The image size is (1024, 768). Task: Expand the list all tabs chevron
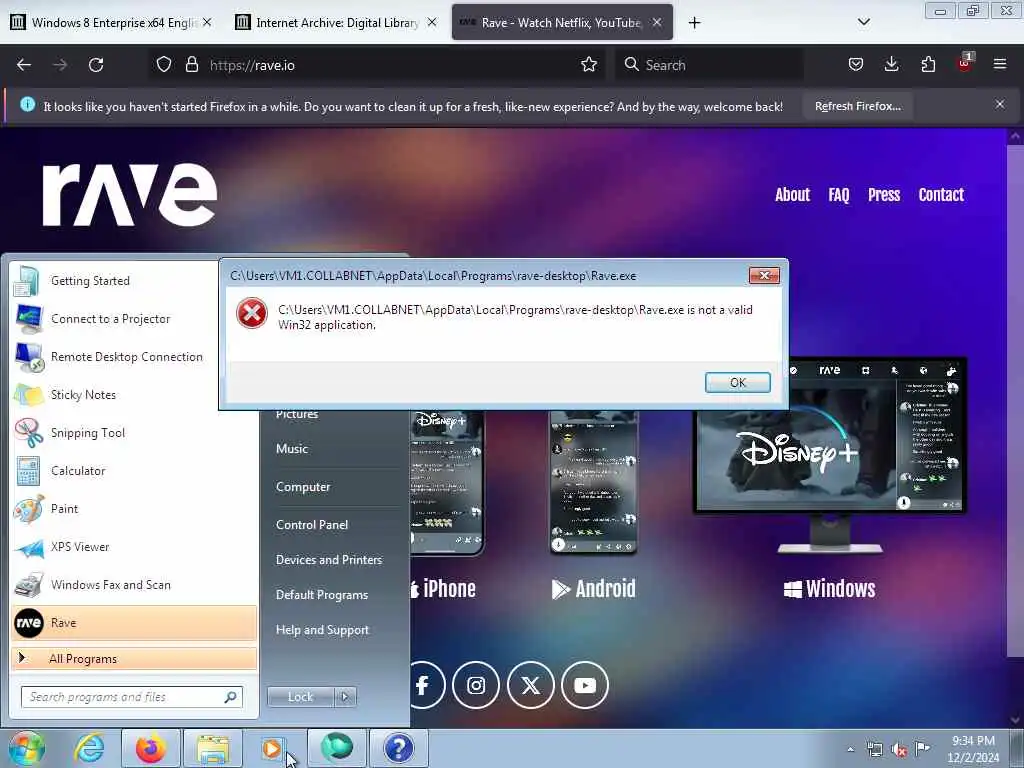pos(863,22)
